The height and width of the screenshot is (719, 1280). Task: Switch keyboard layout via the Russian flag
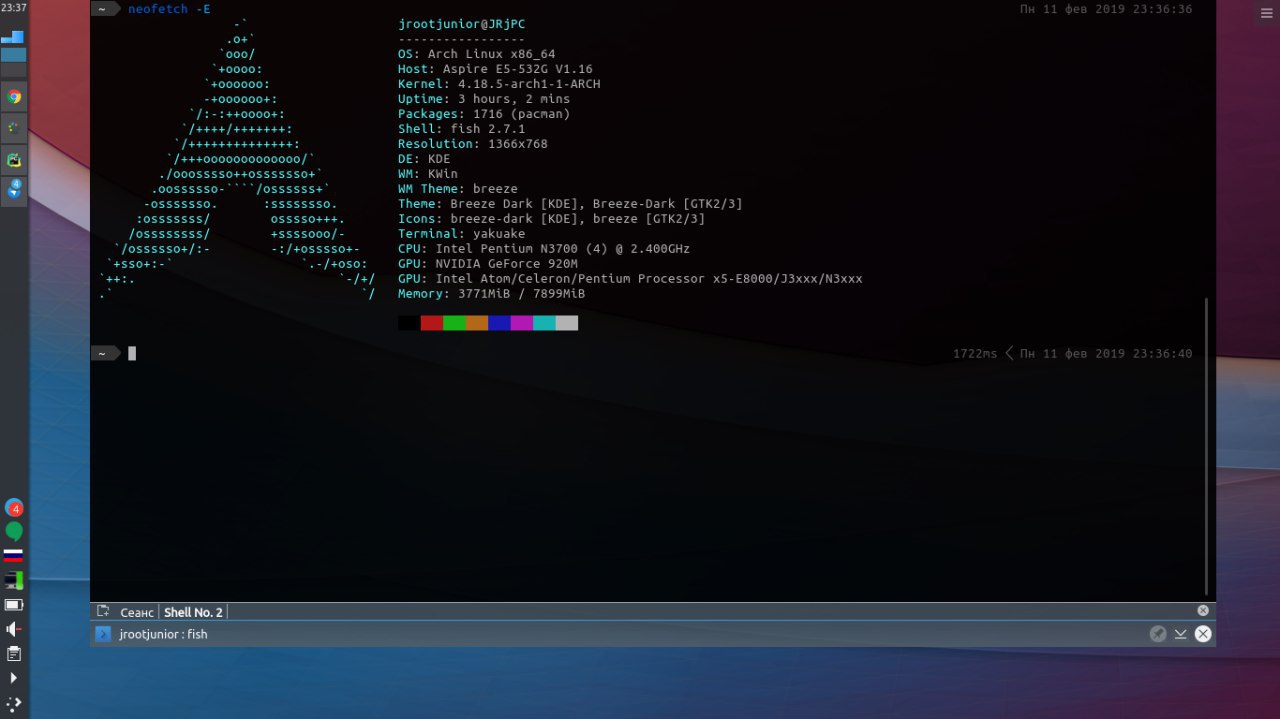[13, 555]
